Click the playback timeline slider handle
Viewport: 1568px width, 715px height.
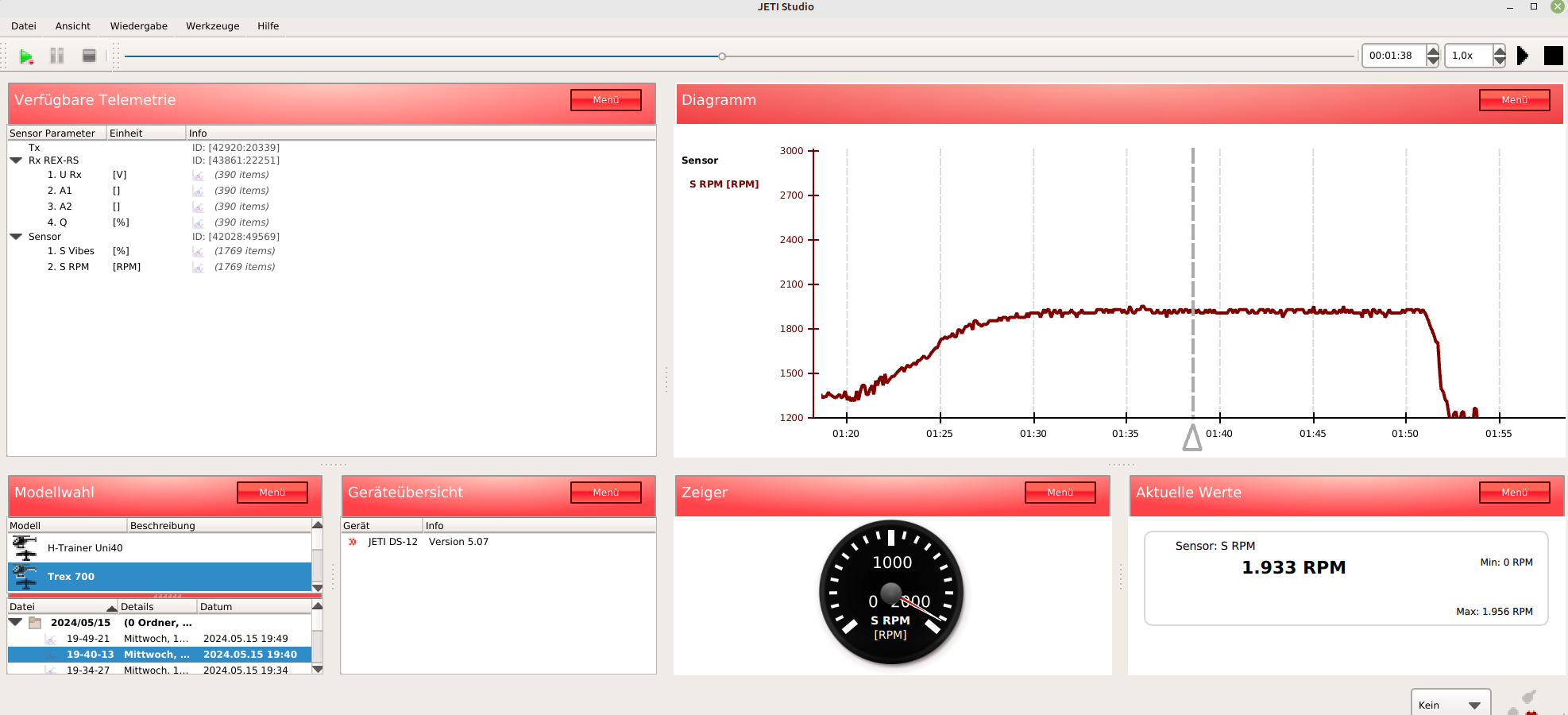tap(722, 56)
